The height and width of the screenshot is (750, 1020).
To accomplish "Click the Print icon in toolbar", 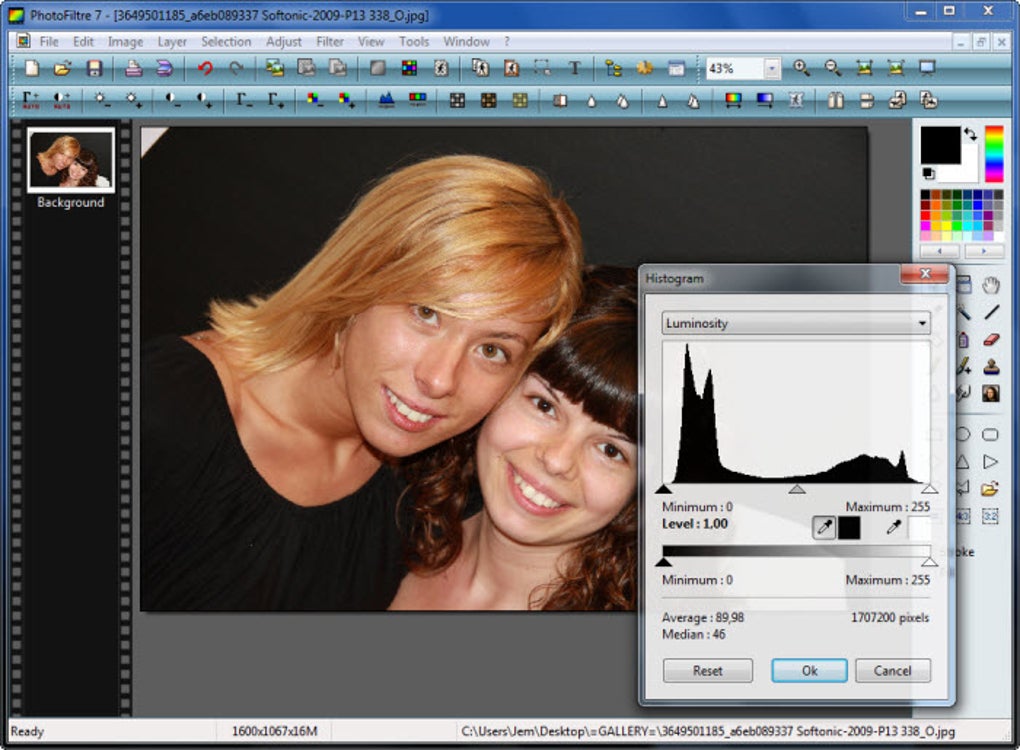I will click(134, 68).
